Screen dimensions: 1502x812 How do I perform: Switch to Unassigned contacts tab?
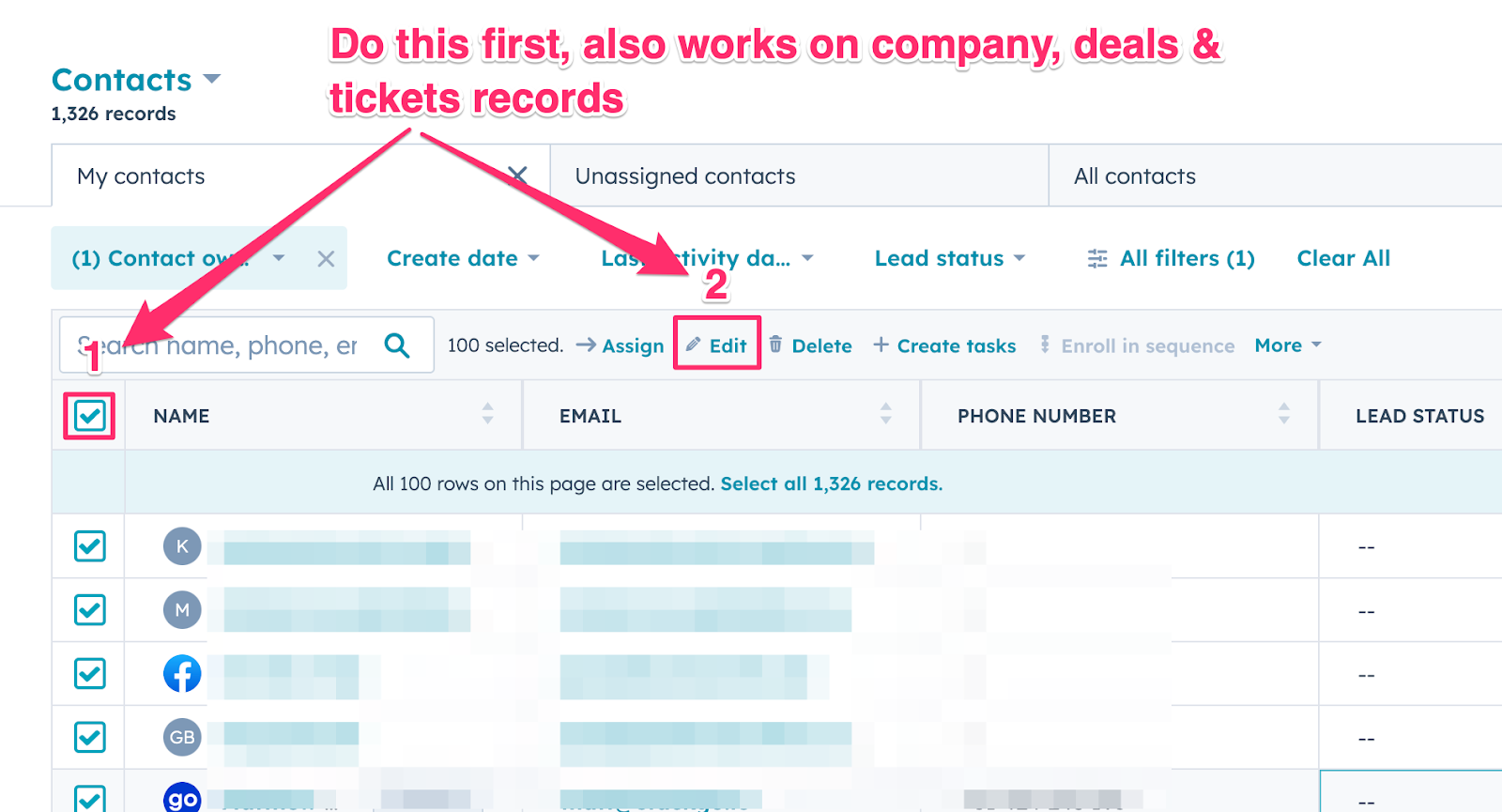(x=685, y=176)
